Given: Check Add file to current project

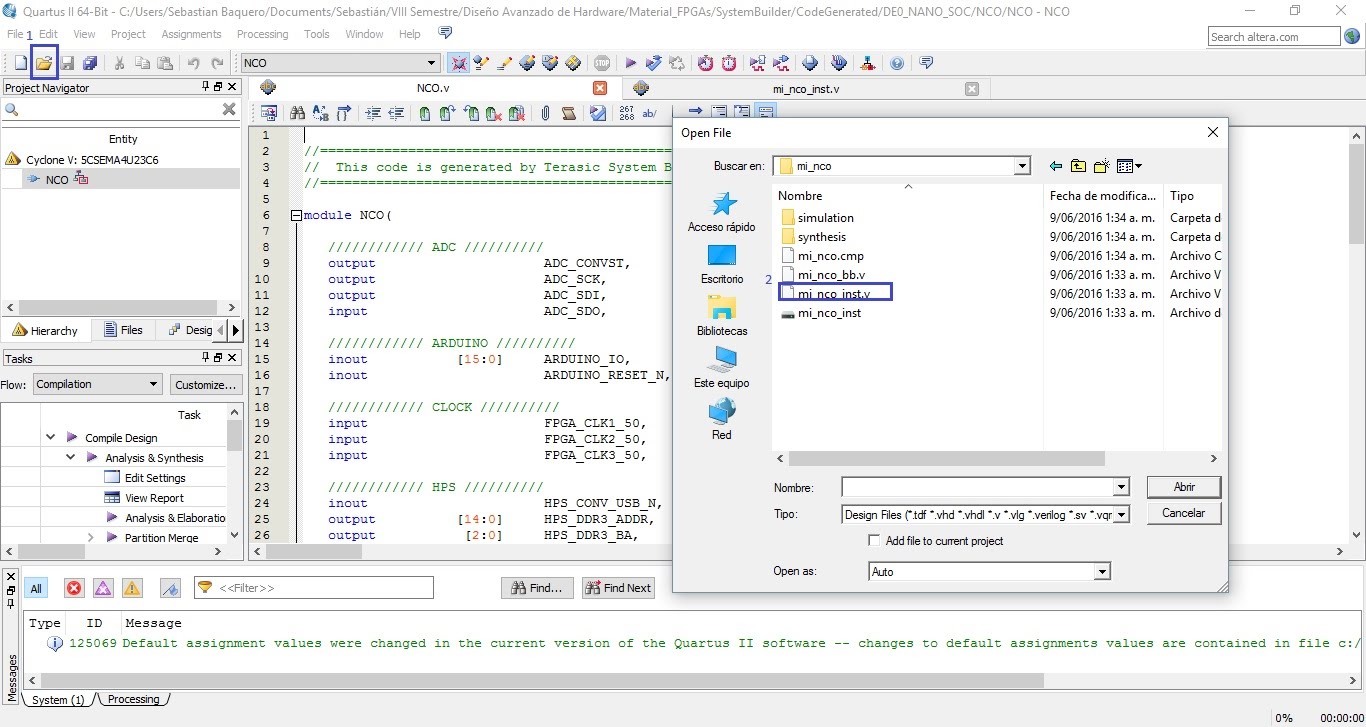Looking at the screenshot, I should 875,541.
